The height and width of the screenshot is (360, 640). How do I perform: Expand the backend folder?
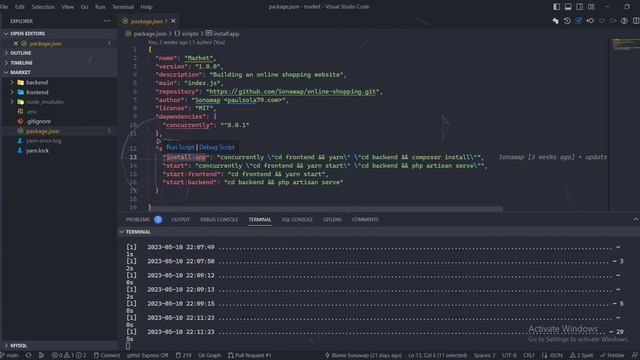tap(37, 82)
